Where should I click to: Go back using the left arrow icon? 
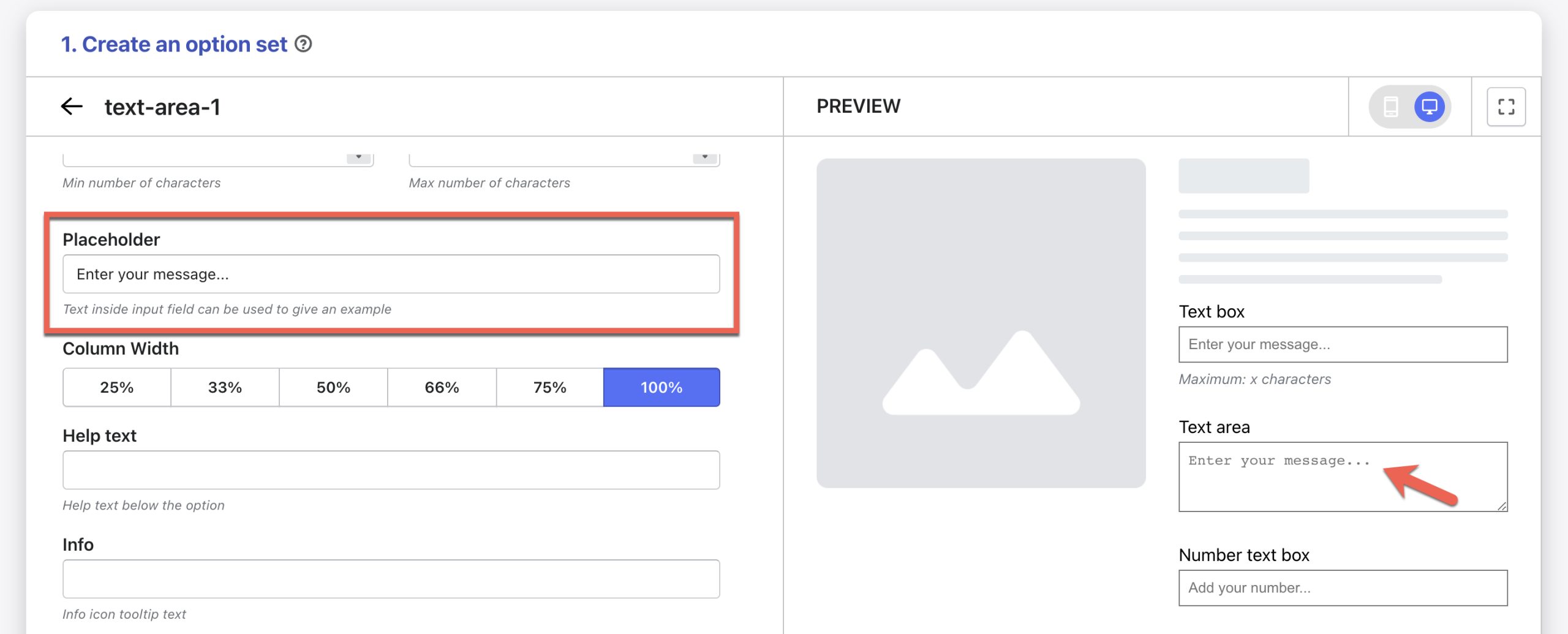click(72, 107)
